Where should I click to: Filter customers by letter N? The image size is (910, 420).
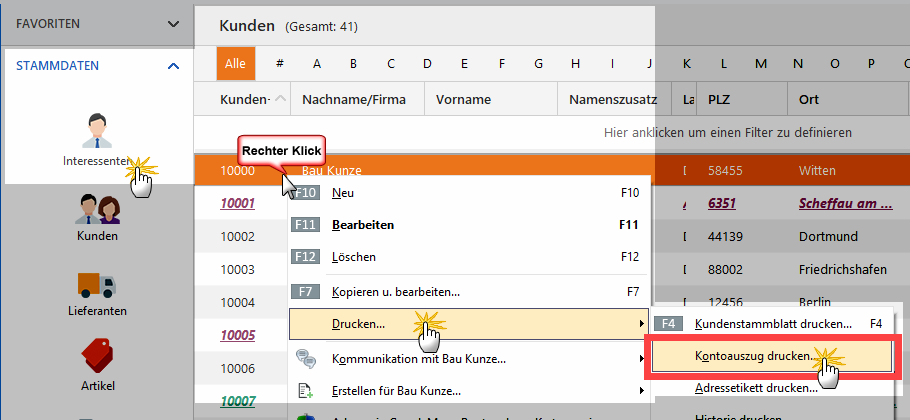(x=798, y=64)
